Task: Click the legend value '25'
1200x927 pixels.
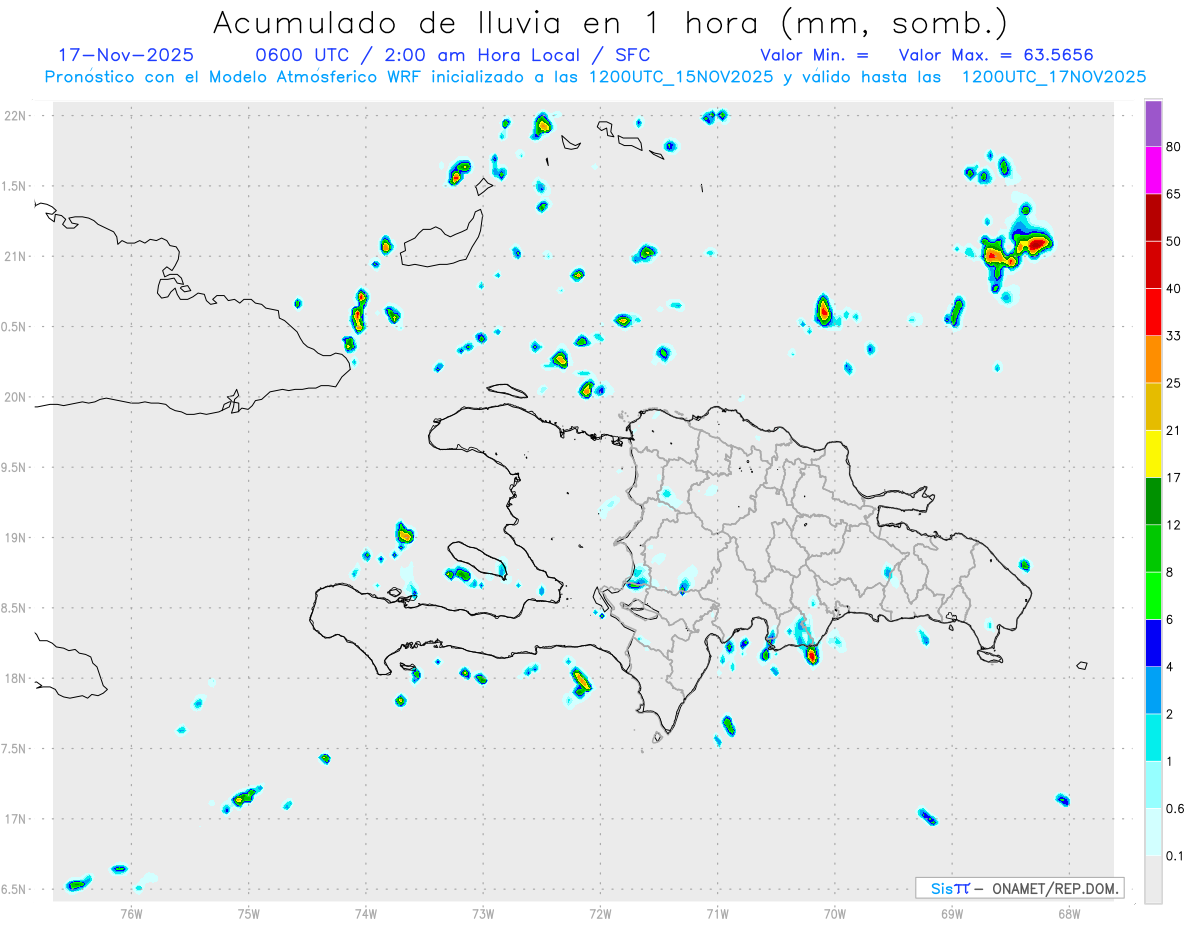Action: coord(1173,384)
